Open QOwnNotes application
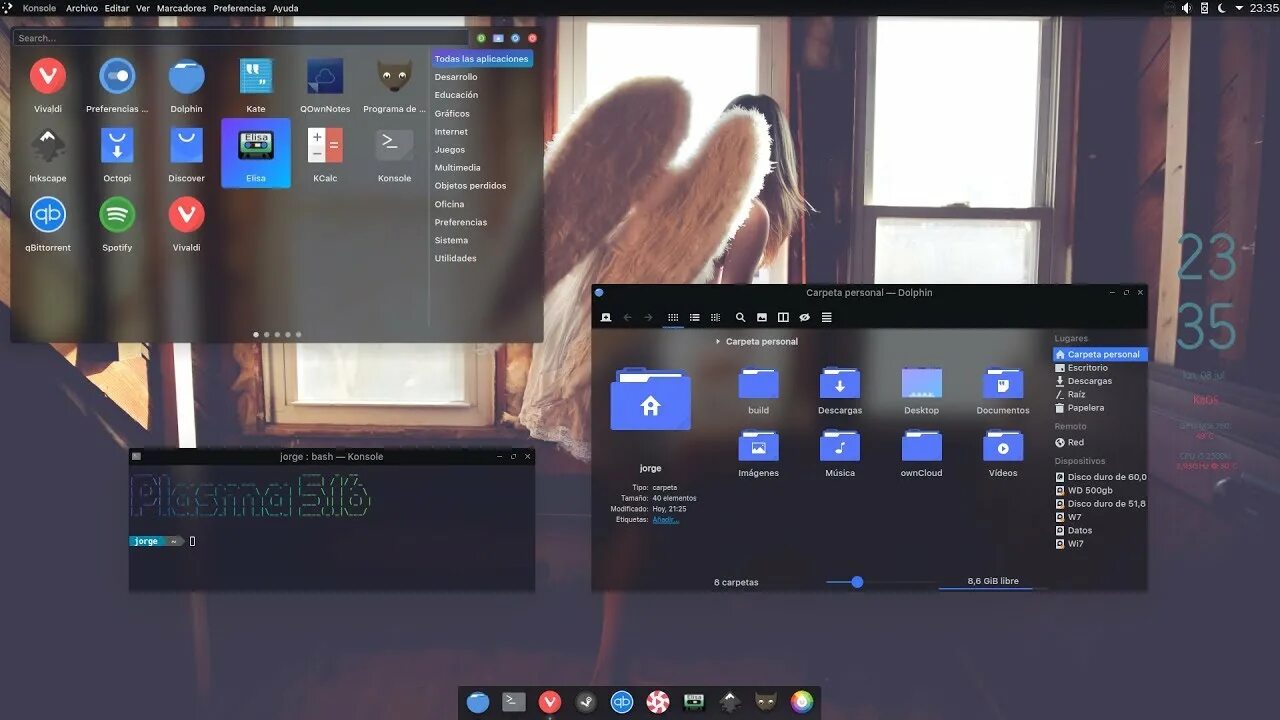 325,85
